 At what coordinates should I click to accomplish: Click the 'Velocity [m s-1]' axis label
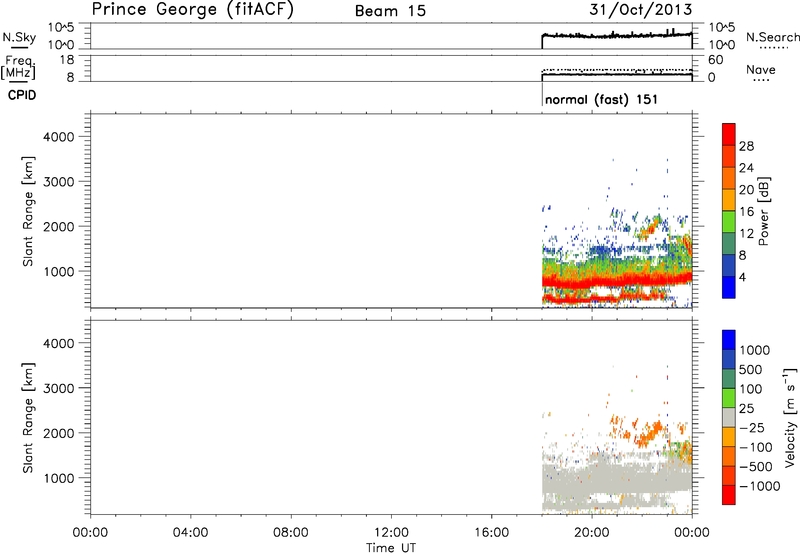(x=790, y=417)
